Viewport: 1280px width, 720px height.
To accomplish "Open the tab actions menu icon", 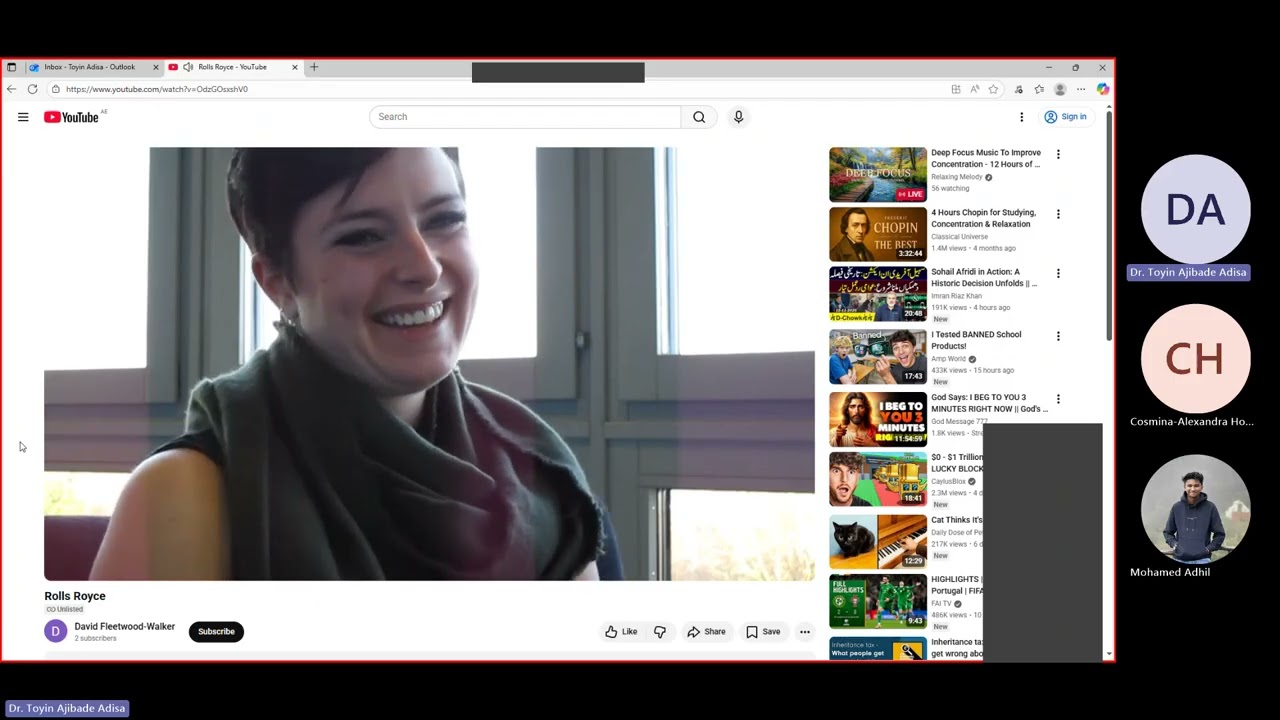I will tap(11, 67).
